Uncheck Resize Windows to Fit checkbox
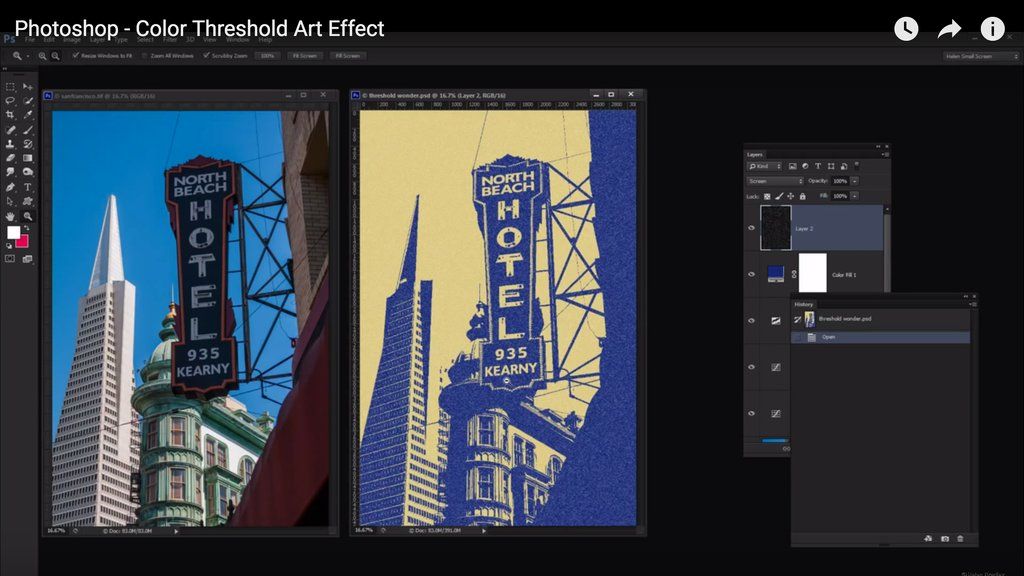This screenshot has width=1024, height=576. pyautogui.click(x=76, y=56)
